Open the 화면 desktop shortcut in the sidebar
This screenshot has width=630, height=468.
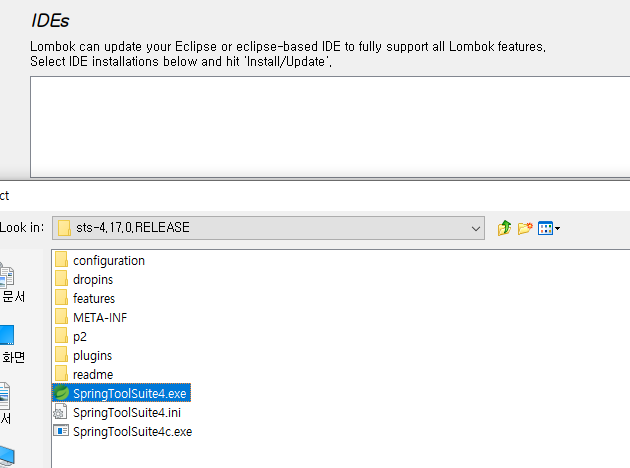[12, 345]
